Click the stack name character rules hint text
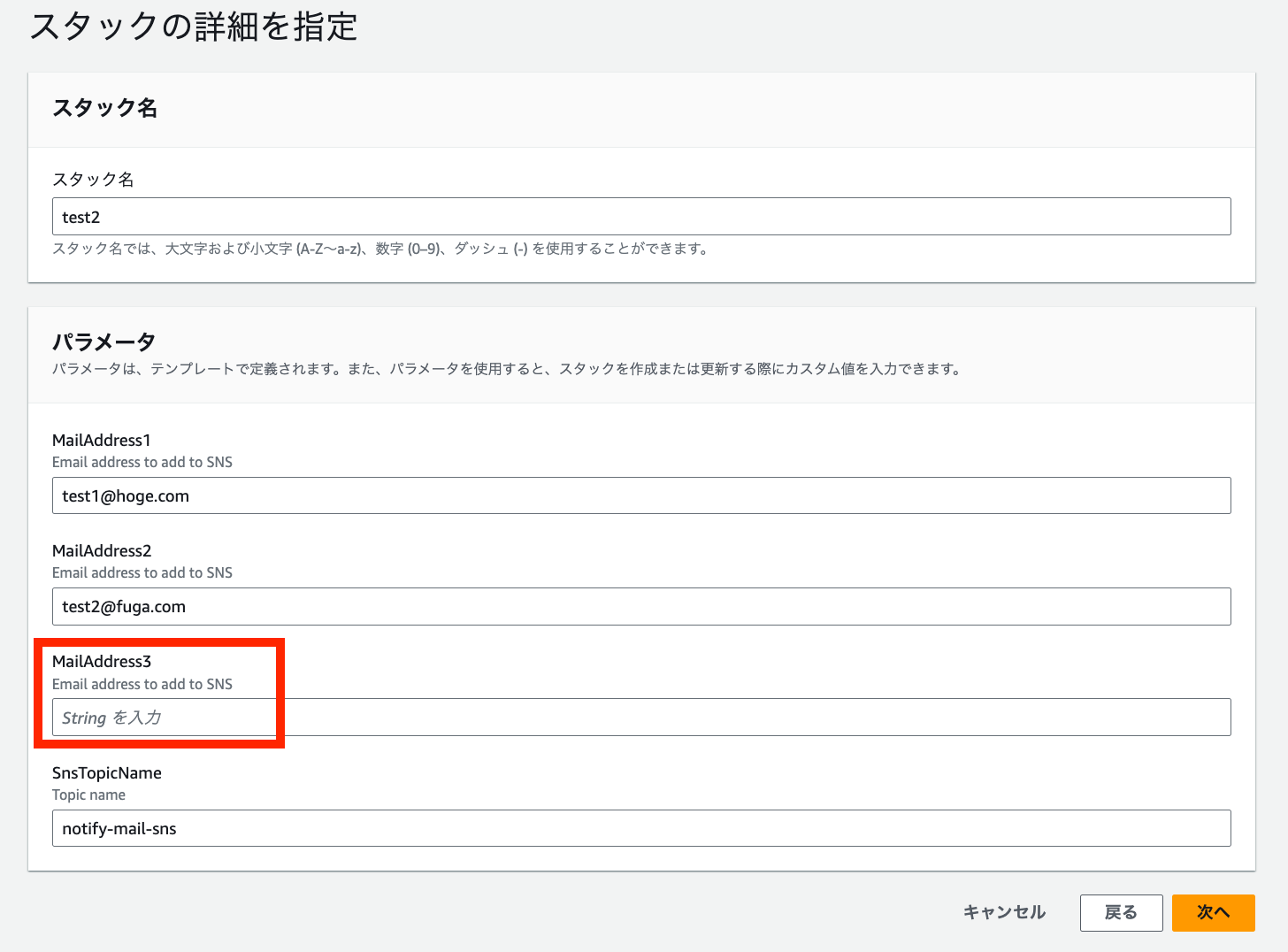Viewport: 1288px width, 952px height. point(380,249)
